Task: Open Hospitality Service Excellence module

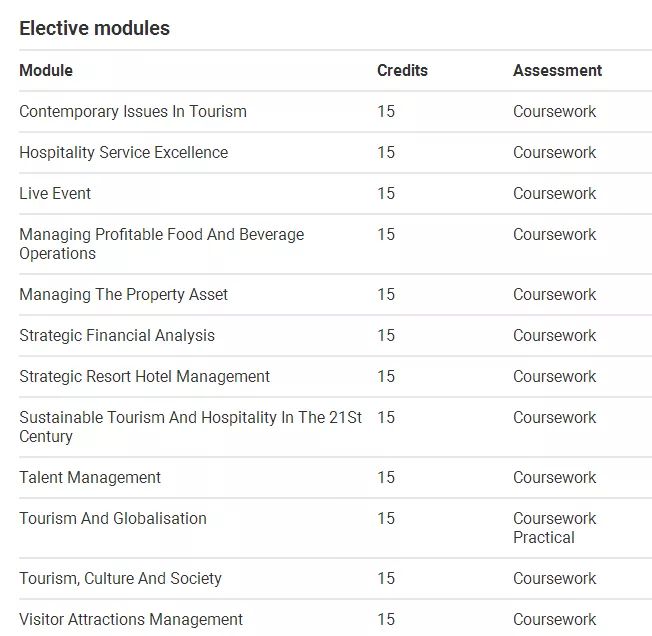Action: coord(123,152)
